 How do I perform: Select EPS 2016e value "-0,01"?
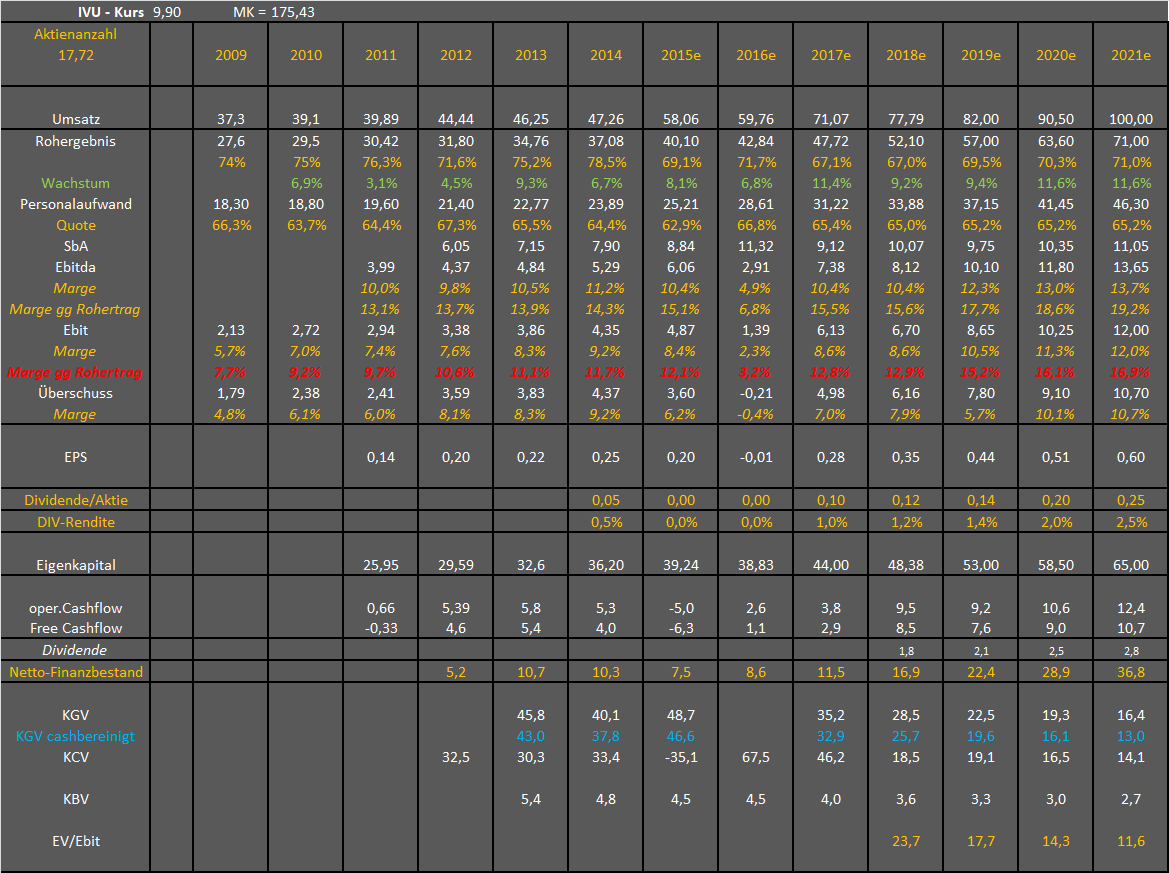point(756,457)
